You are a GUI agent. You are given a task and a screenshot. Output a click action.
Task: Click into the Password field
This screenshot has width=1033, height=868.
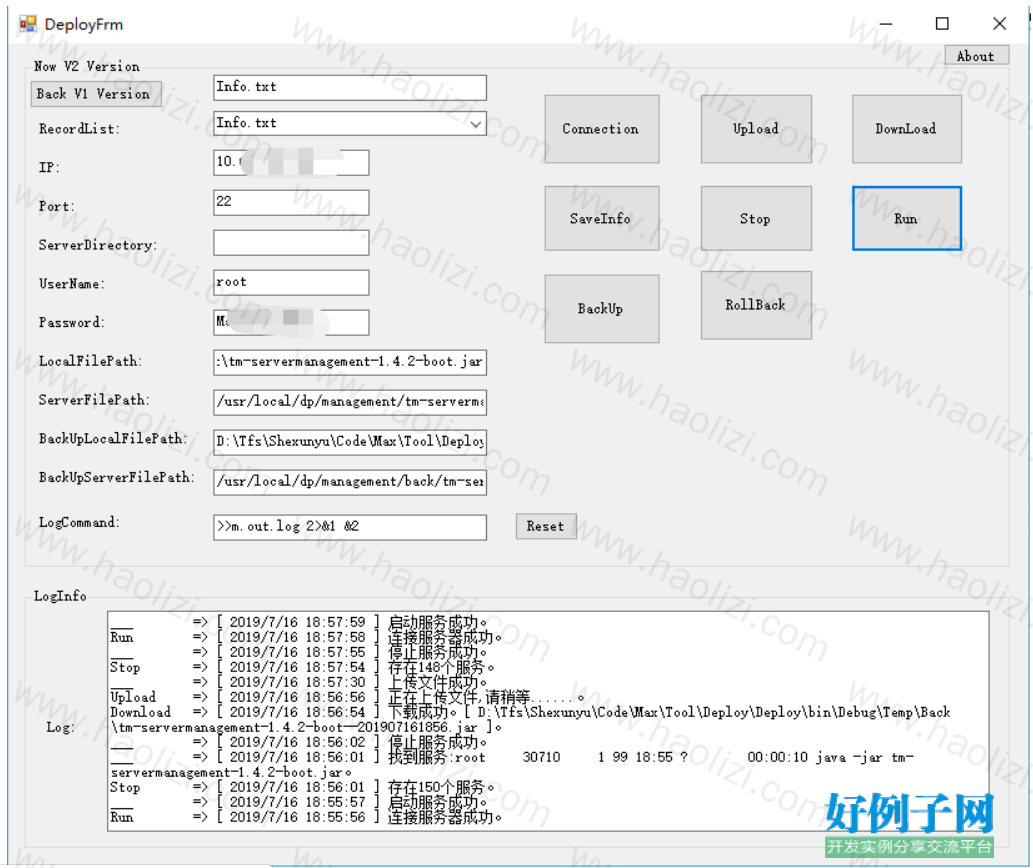(x=291, y=323)
